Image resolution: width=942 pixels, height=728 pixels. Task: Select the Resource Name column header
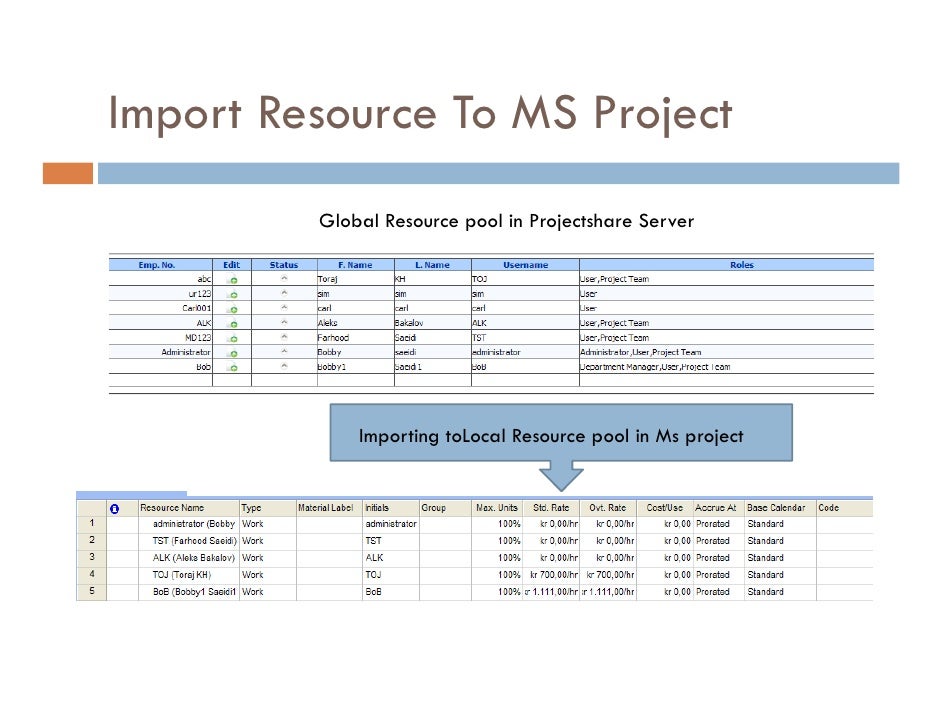click(x=189, y=508)
